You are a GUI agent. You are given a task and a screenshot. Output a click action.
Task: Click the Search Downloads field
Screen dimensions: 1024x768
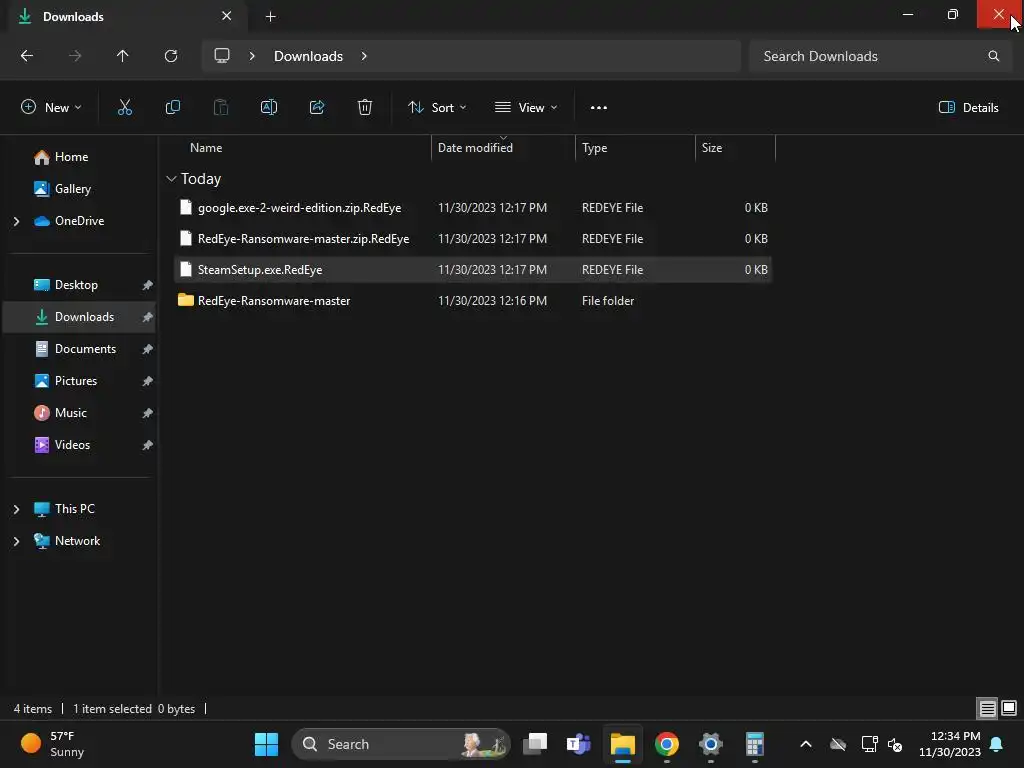click(x=881, y=56)
